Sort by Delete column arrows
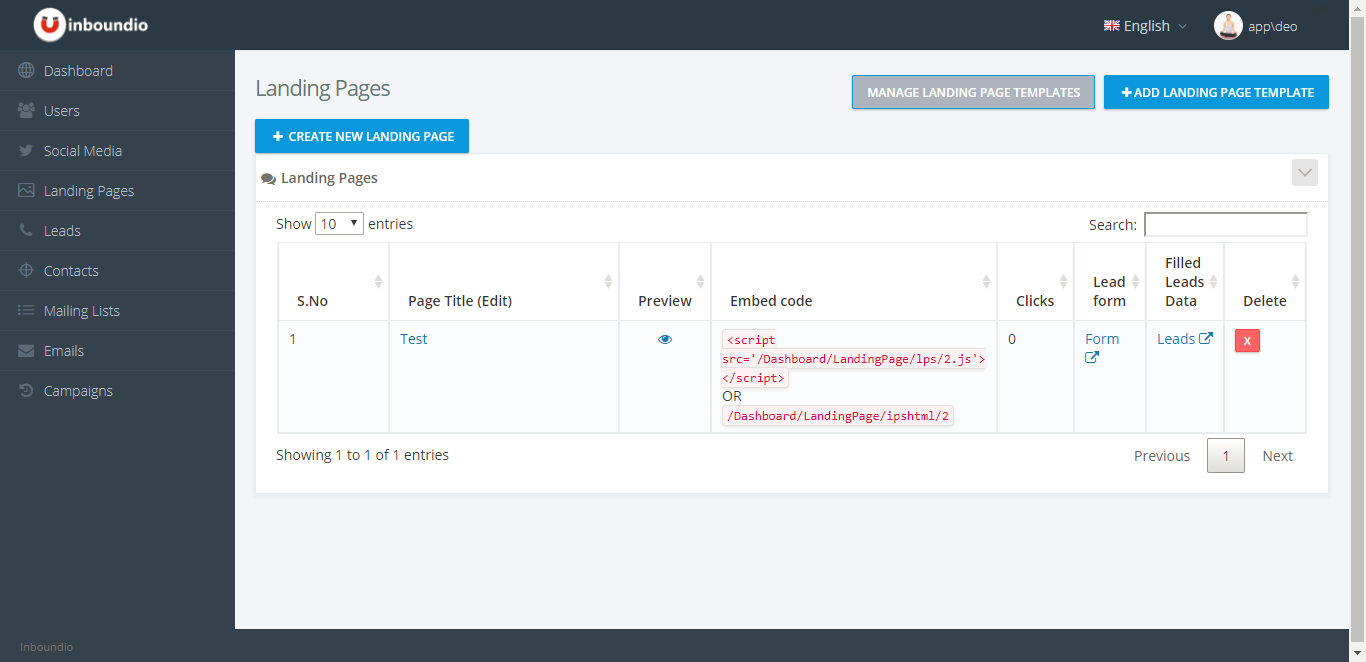 pyautogui.click(x=1295, y=282)
